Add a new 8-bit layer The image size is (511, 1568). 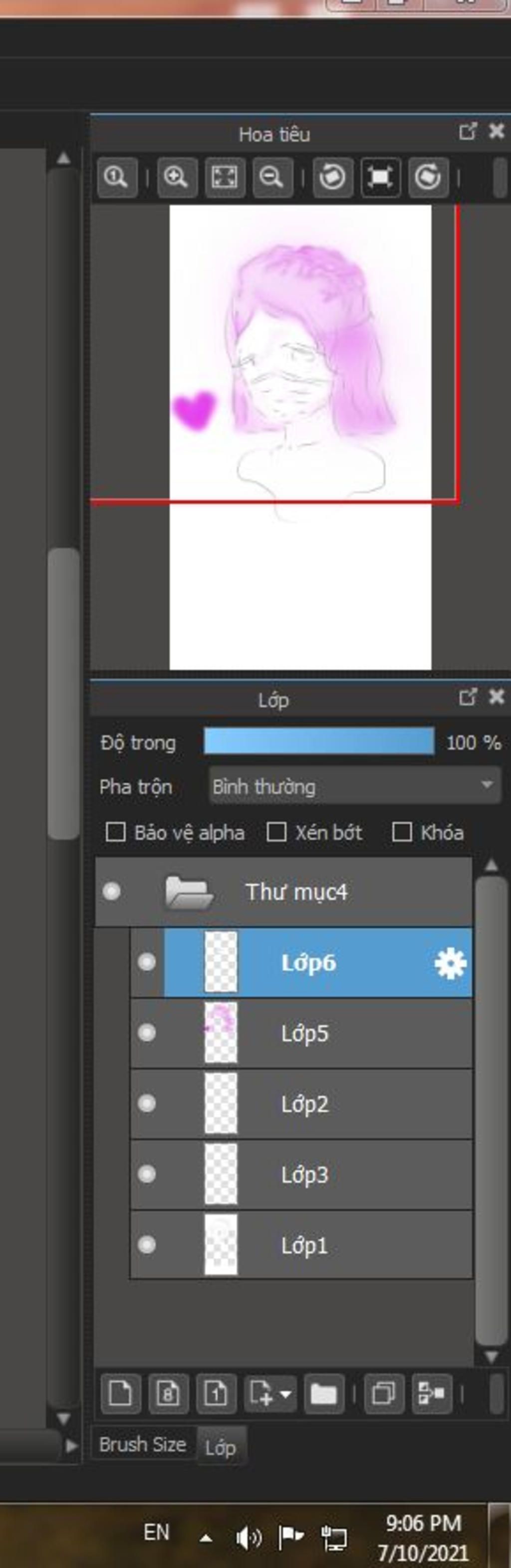click(168, 1392)
